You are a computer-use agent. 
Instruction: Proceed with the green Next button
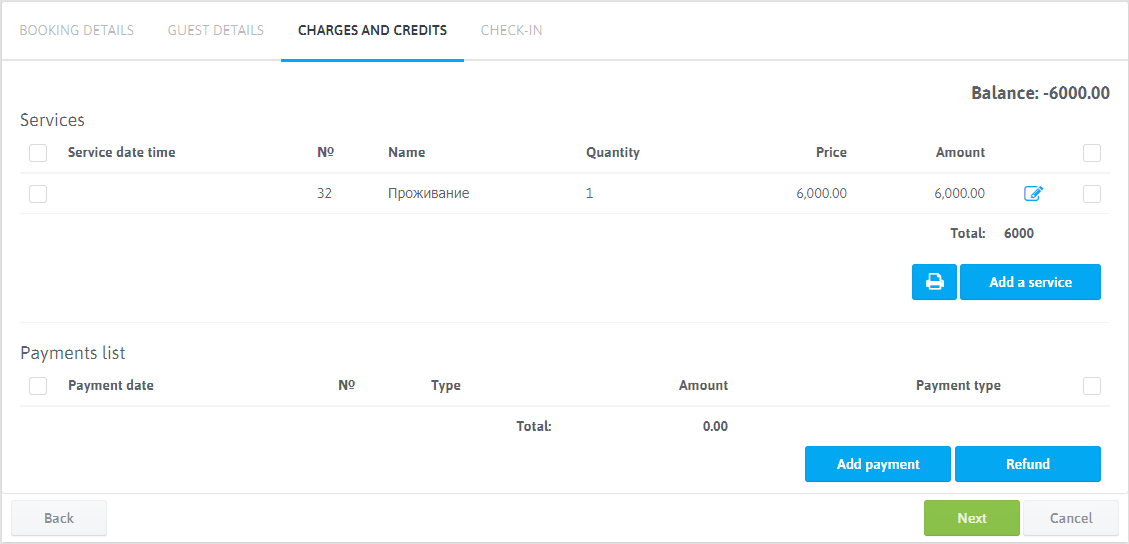click(x=971, y=518)
